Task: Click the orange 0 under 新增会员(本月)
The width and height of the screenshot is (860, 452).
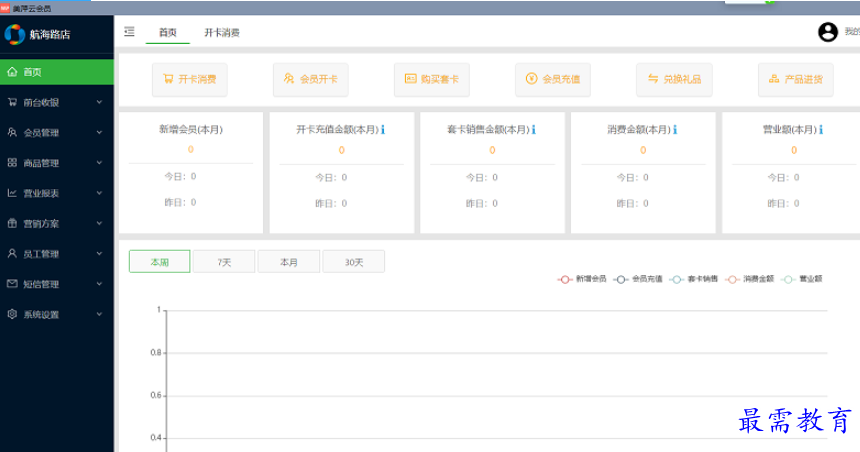Action: [x=191, y=149]
